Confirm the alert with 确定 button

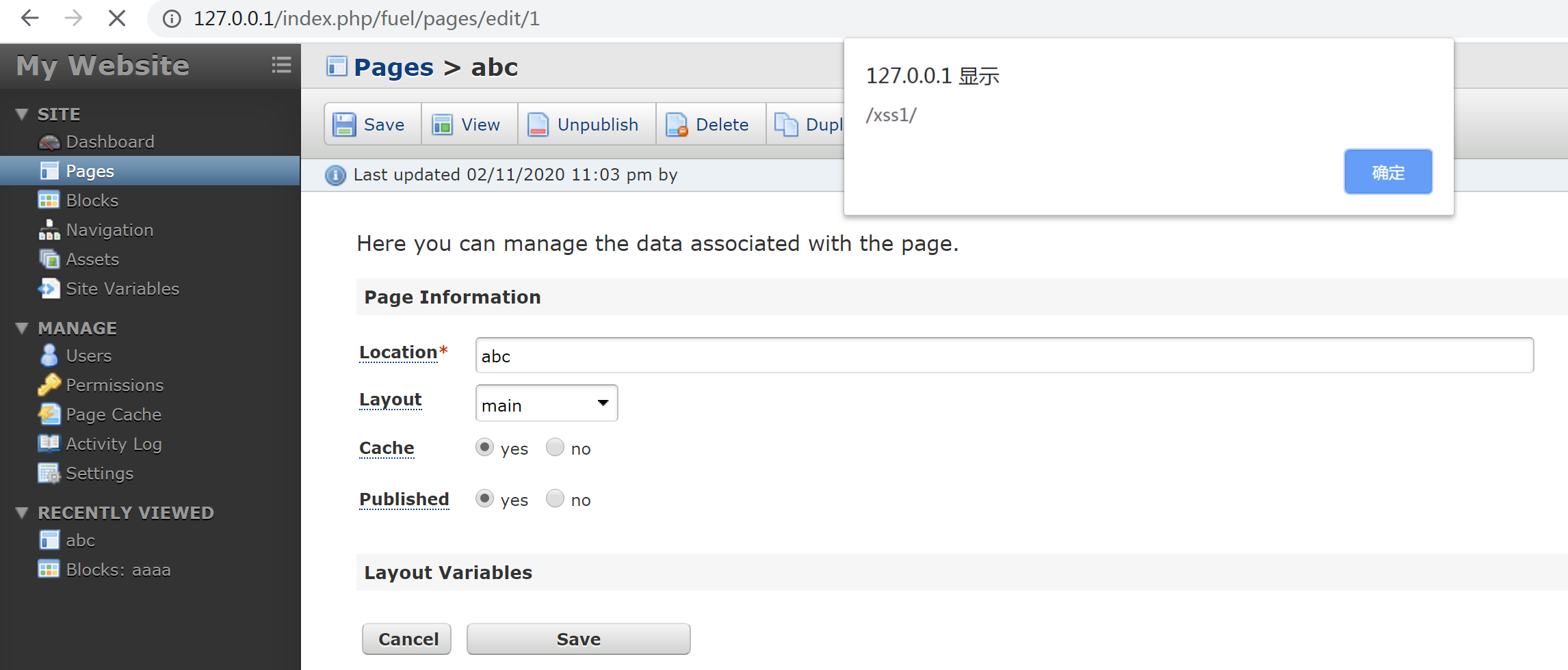[x=1388, y=172]
